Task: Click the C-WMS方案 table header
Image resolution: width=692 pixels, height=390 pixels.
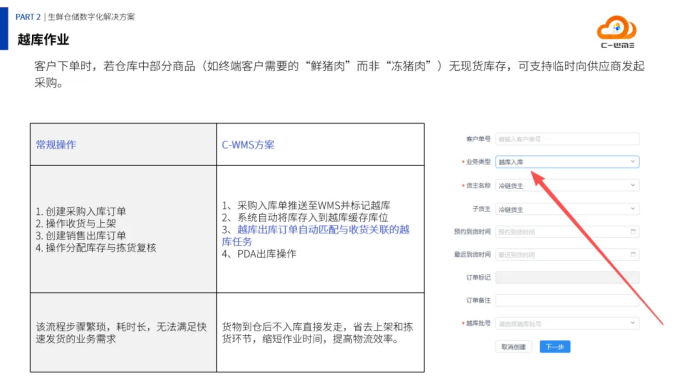Action: (248, 145)
